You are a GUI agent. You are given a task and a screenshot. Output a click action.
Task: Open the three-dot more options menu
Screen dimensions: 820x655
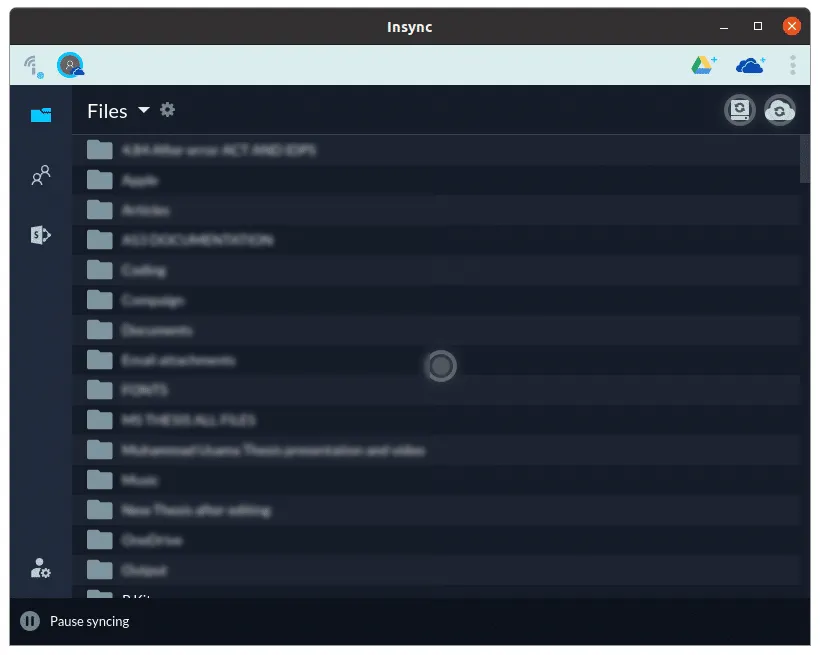793,65
